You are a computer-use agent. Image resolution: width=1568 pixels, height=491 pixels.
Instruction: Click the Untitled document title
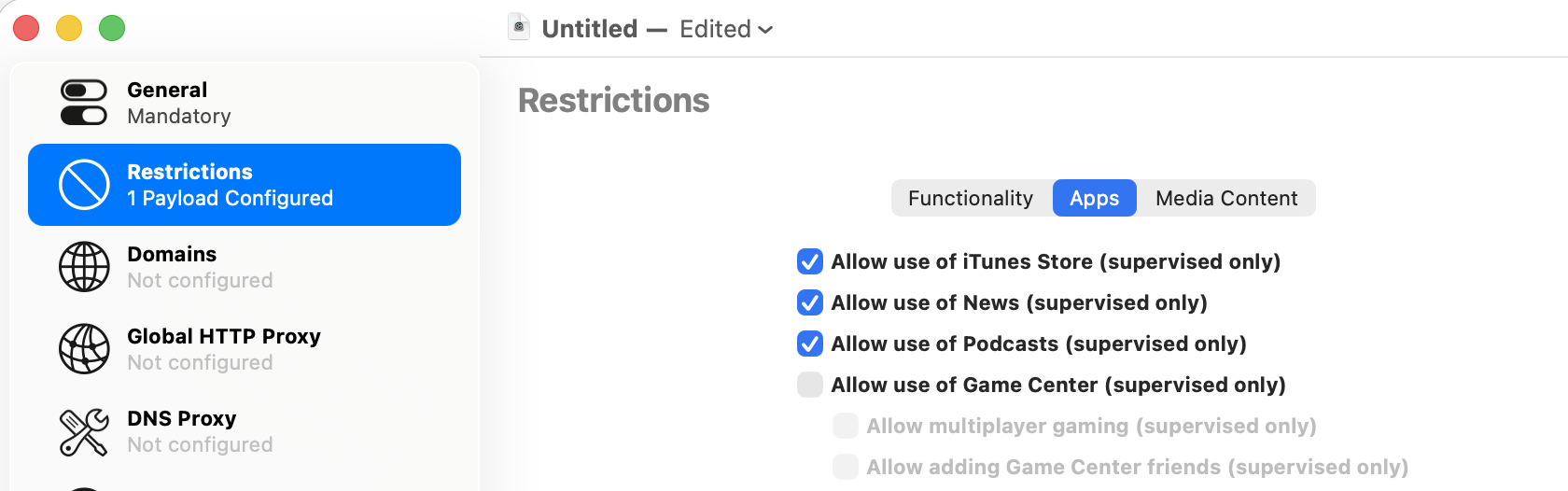click(589, 29)
